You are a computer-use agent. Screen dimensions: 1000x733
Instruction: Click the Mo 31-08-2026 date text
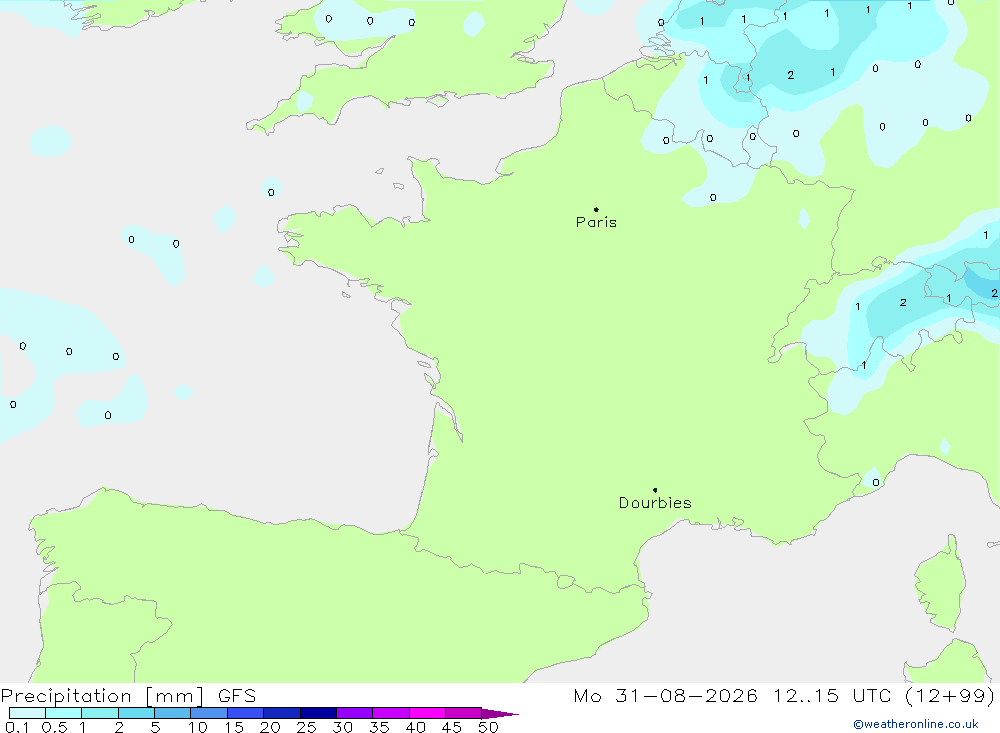tap(665, 696)
